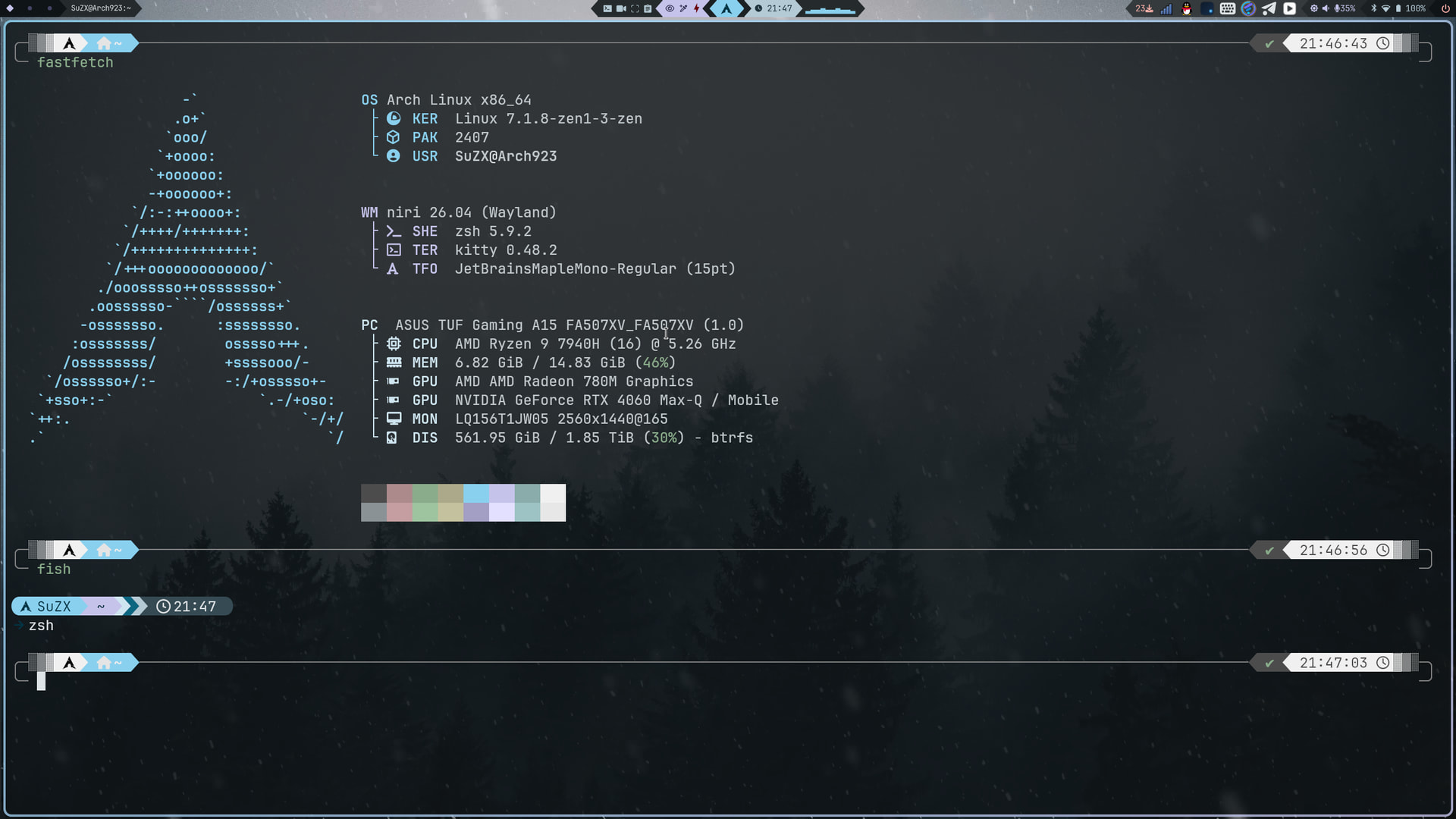Open the settings gear in top bar
The width and height of the screenshot is (1456, 819).
click(x=1314, y=8)
